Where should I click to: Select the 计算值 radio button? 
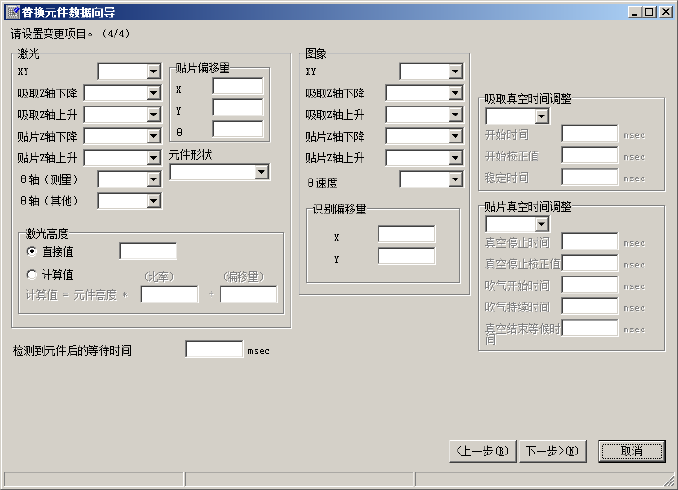[x=32, y=274]
